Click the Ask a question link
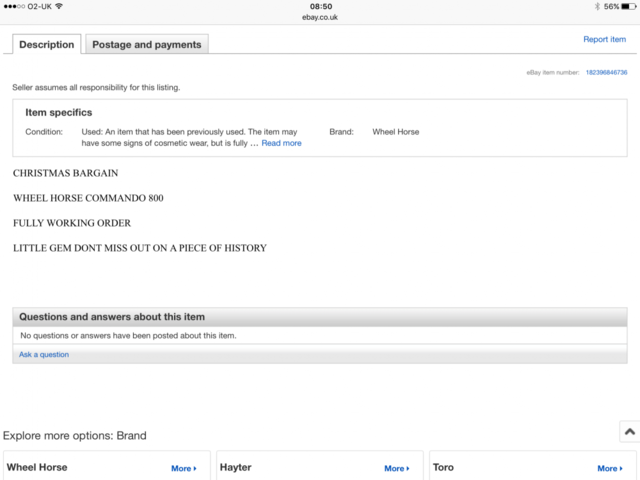The height and width of the screenshot is (480, 640). coord(44,355)
